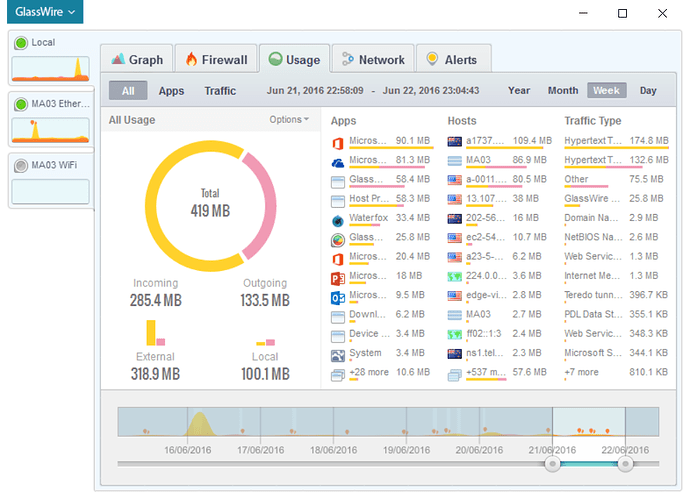Image resolution: width=690 pixels, height=499 pixels.
Task: Open the Alerts tab
Action: click(x=452, y=60)
